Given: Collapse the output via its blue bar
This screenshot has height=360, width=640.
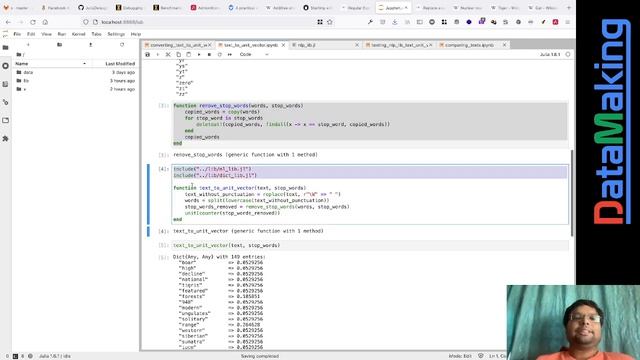Looking at the screenshot, I should [x=148, y=231].
